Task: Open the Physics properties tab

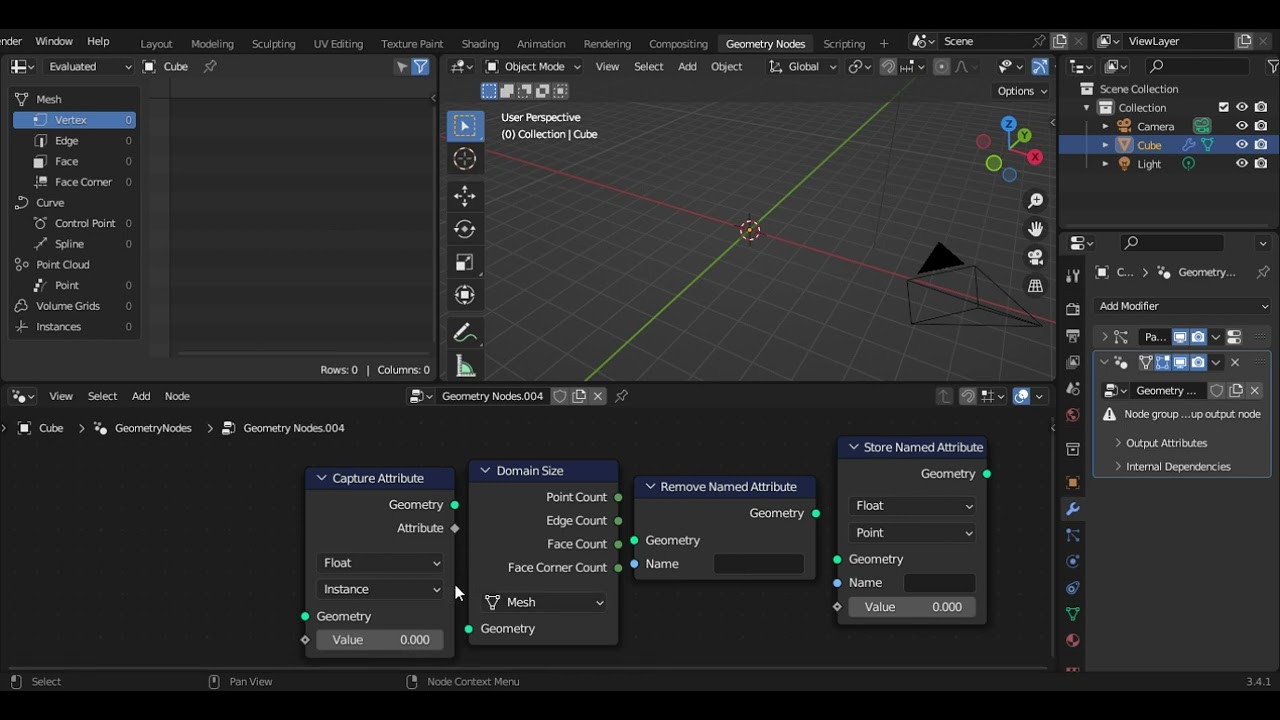Action: pyautogui.click(x=1073, y=561)
